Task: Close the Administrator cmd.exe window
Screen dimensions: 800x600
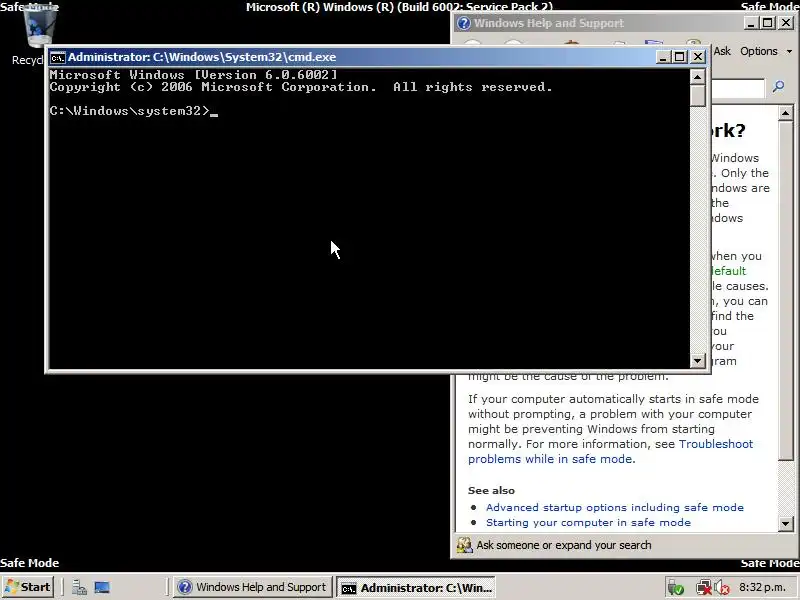Action: point(697,57)
